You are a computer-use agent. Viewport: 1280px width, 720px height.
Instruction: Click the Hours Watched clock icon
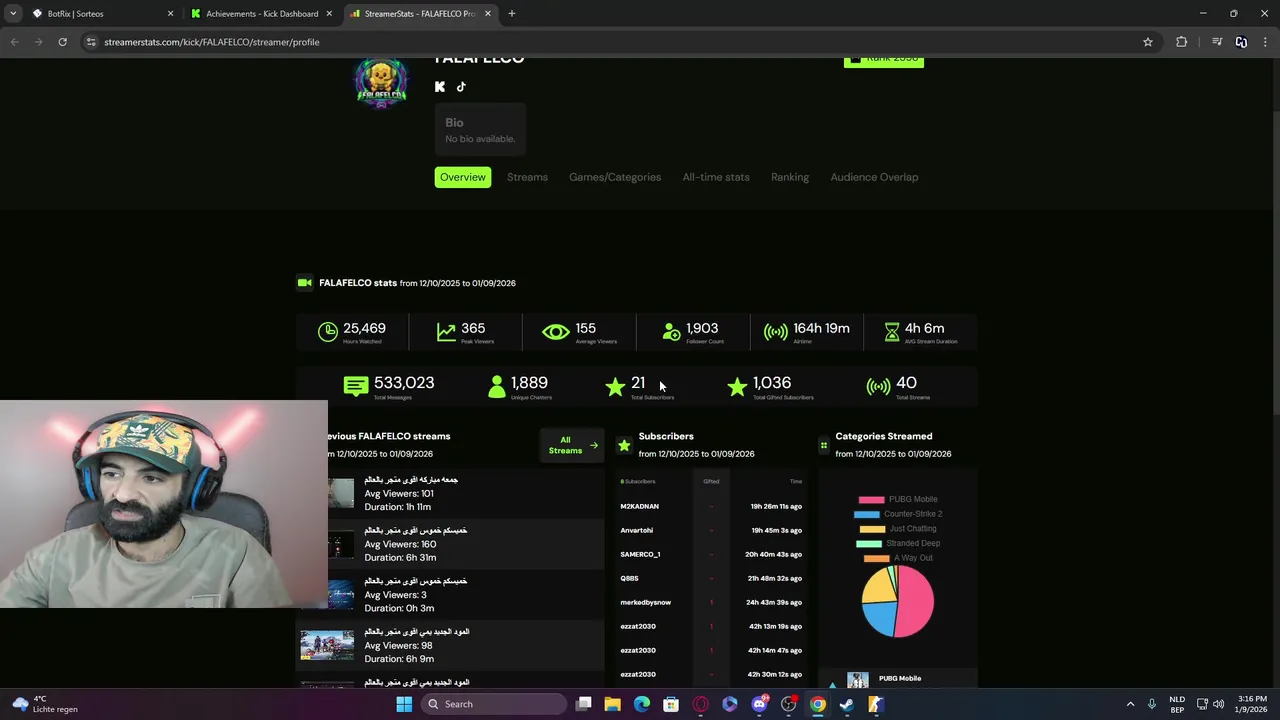[328, 332]
